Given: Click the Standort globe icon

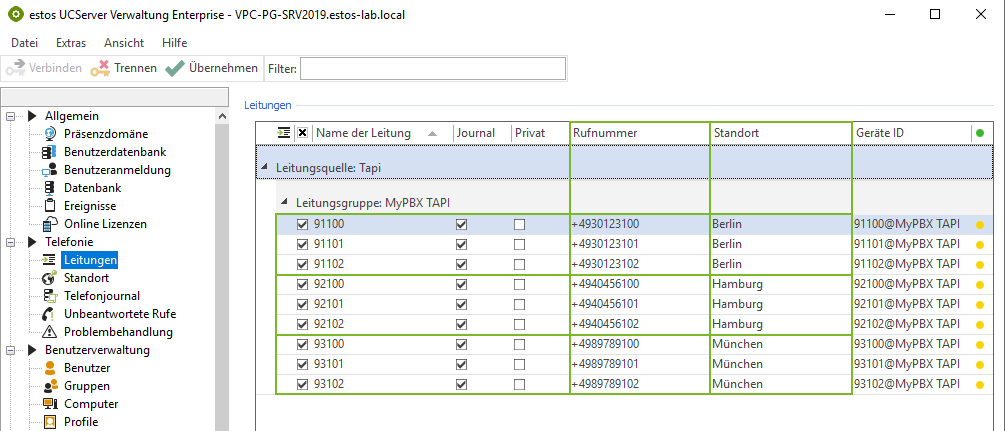Looking at the screenshot, I should [49, 278].
